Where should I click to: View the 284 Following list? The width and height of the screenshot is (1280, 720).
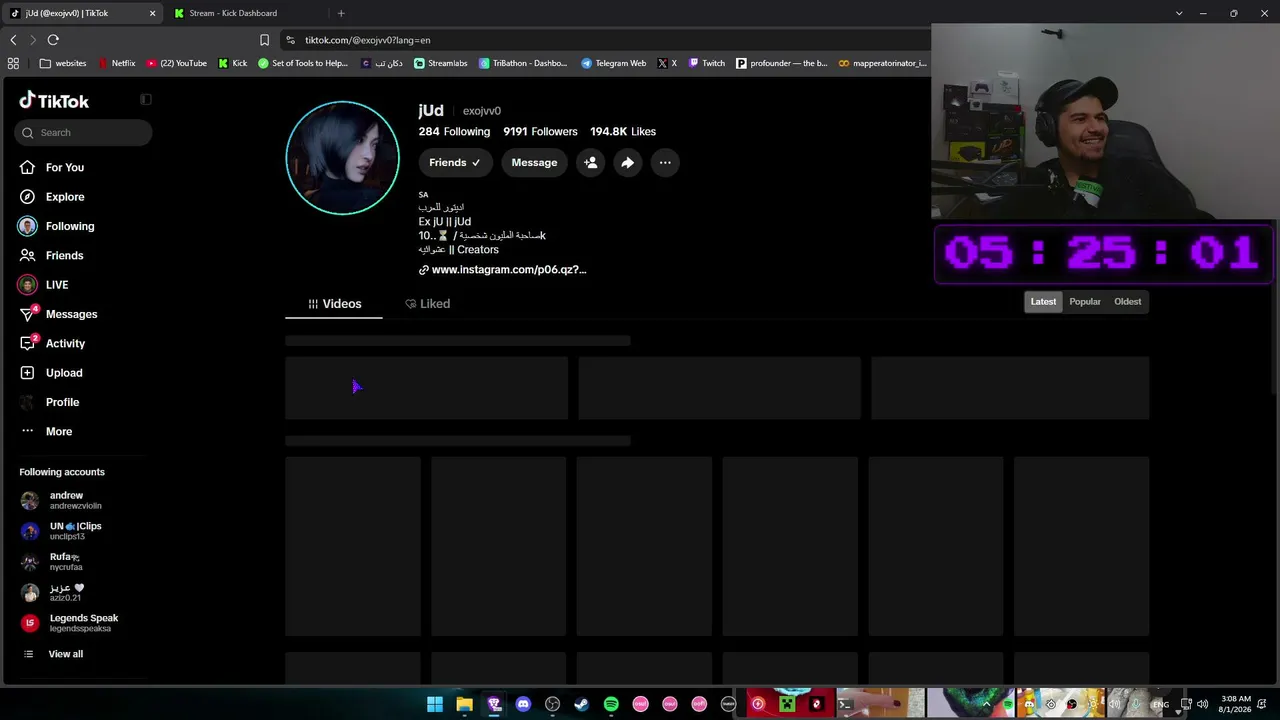pos(454,132)
